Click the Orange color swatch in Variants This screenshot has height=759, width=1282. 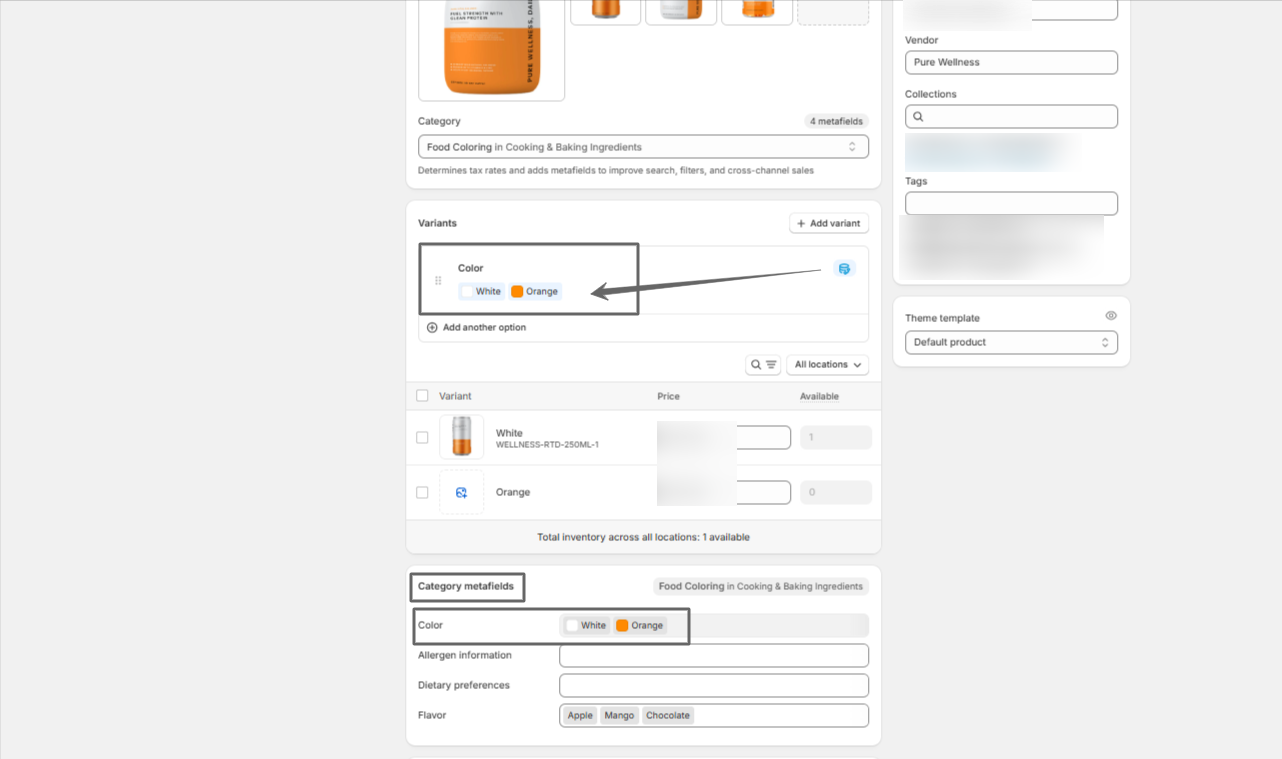tap(535, 292)
